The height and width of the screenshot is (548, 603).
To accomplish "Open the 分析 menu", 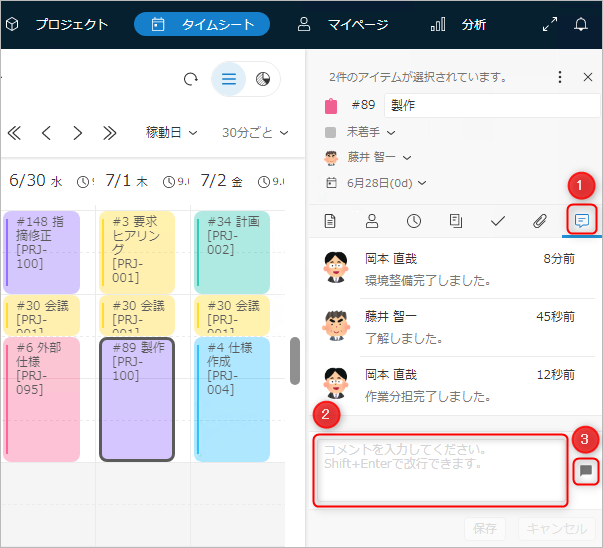I will [458, 24].
